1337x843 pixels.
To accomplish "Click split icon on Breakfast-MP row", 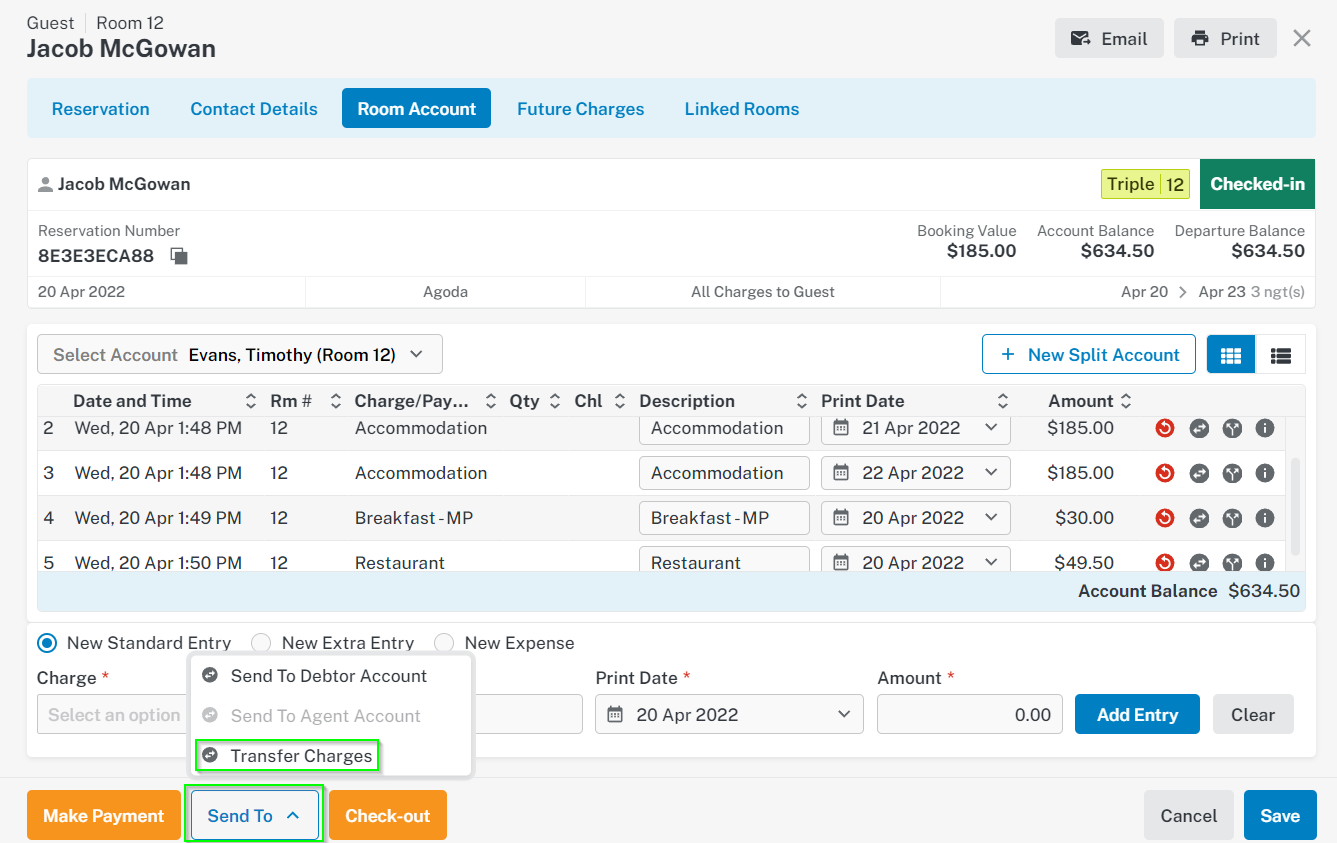I will tap(1232, 518).
